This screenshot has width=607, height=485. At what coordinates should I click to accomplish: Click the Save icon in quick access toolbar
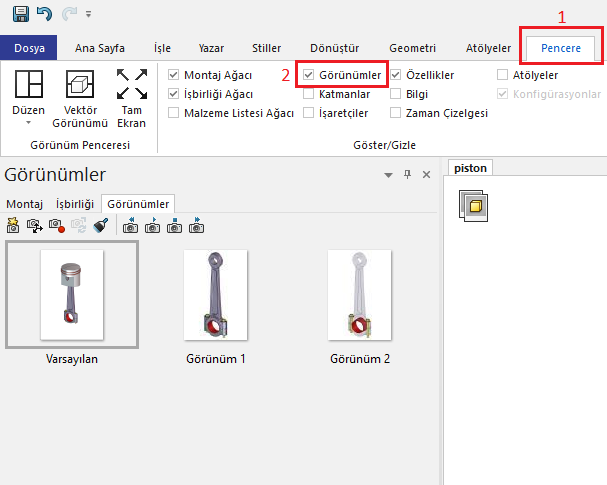point(19,13)
